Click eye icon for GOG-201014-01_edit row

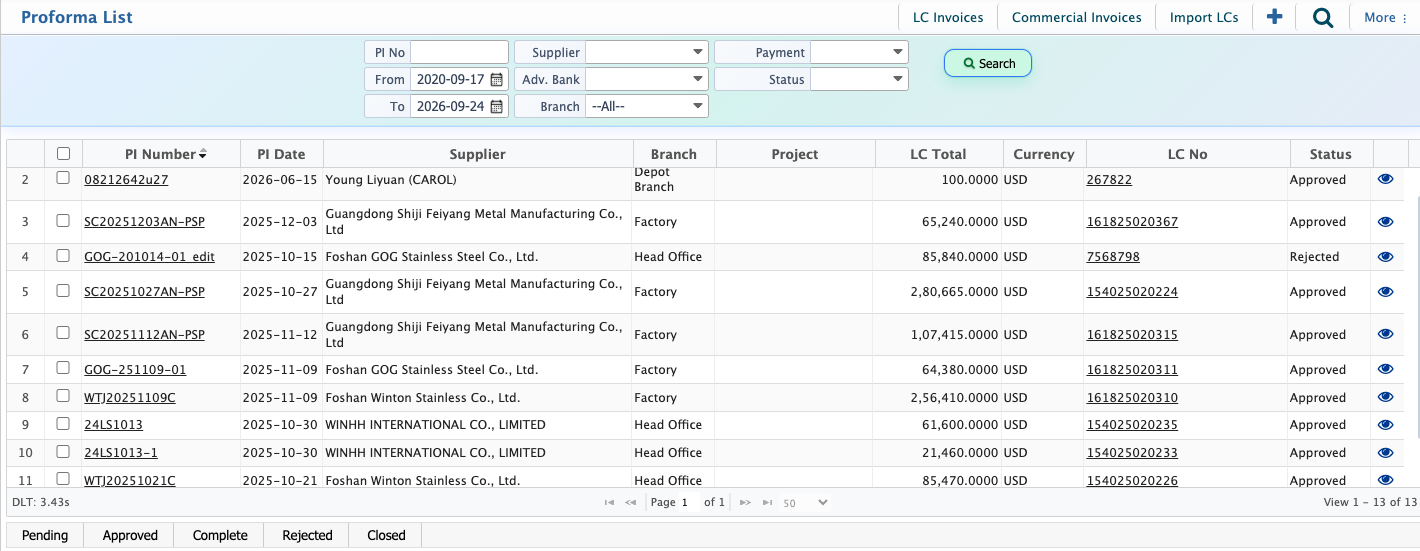tap(1385, 257)
